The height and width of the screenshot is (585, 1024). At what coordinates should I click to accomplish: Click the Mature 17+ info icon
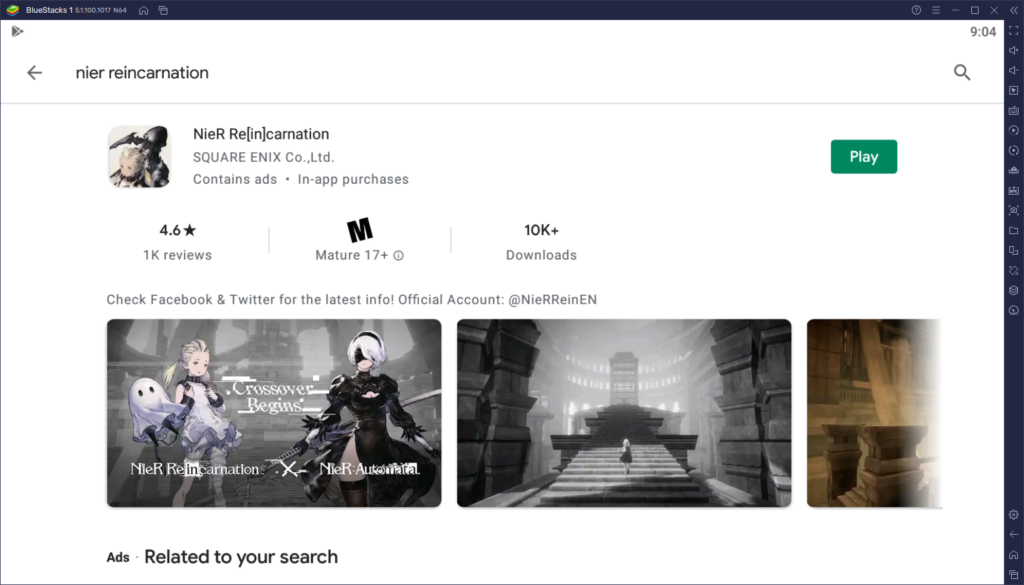398,255
